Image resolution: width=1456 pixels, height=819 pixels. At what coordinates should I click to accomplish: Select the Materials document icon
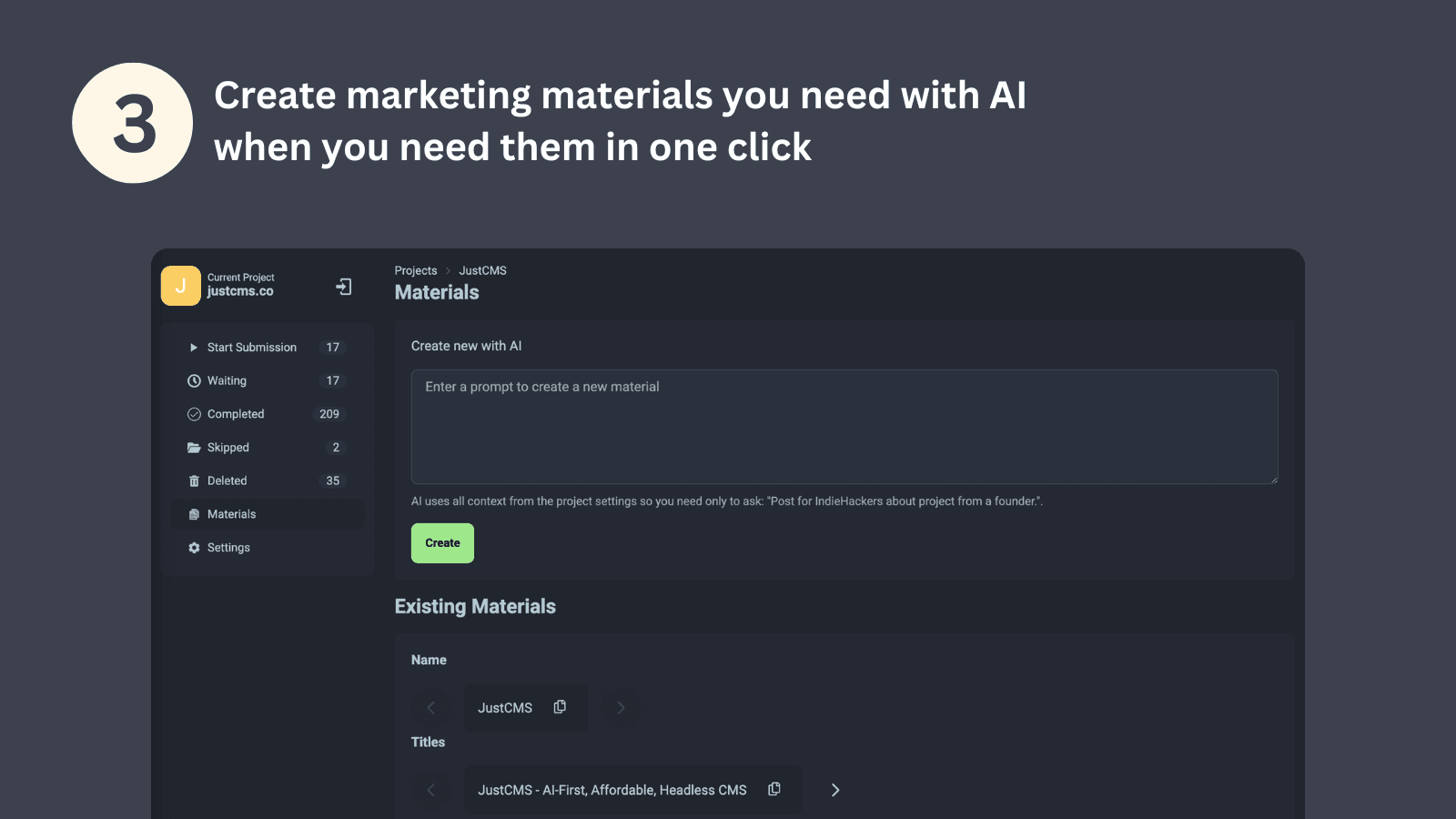tap(194, 513)
